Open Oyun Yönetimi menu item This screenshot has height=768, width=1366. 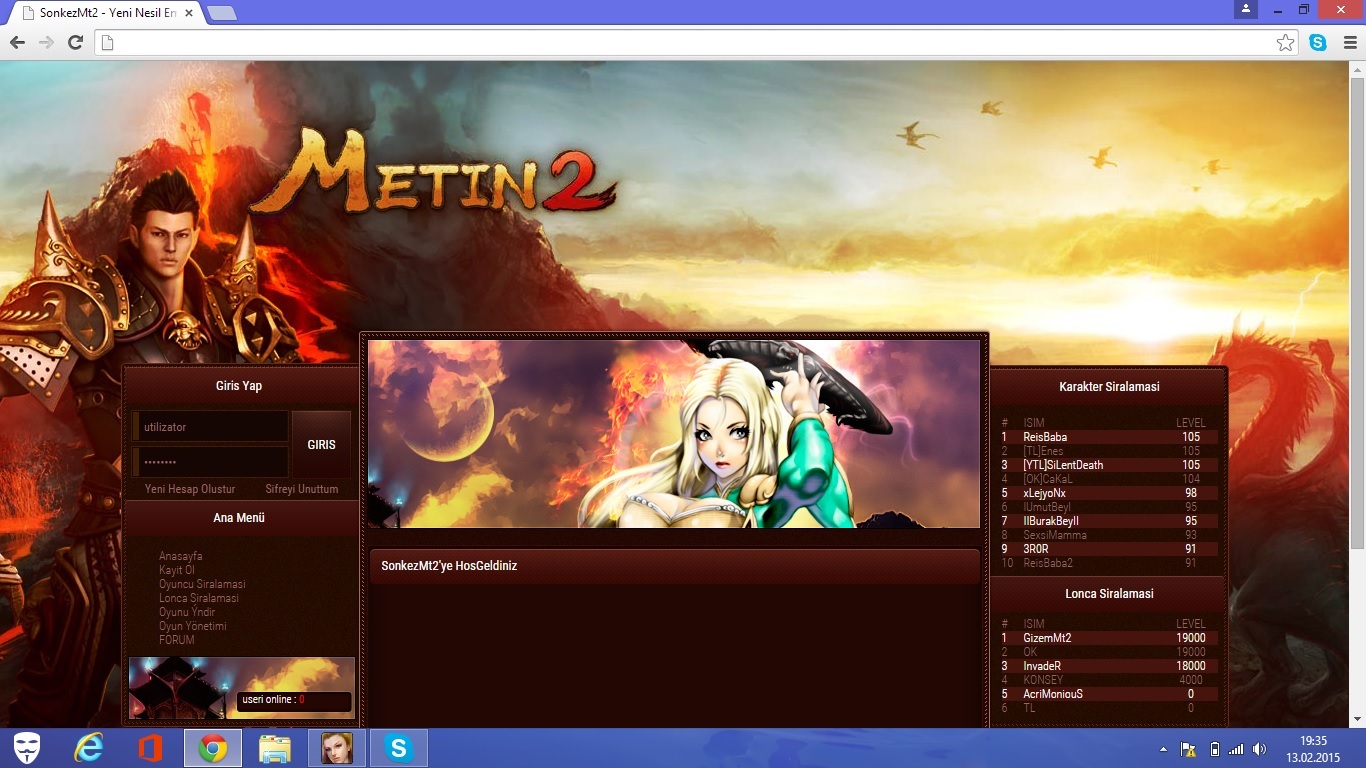[193, 626]
